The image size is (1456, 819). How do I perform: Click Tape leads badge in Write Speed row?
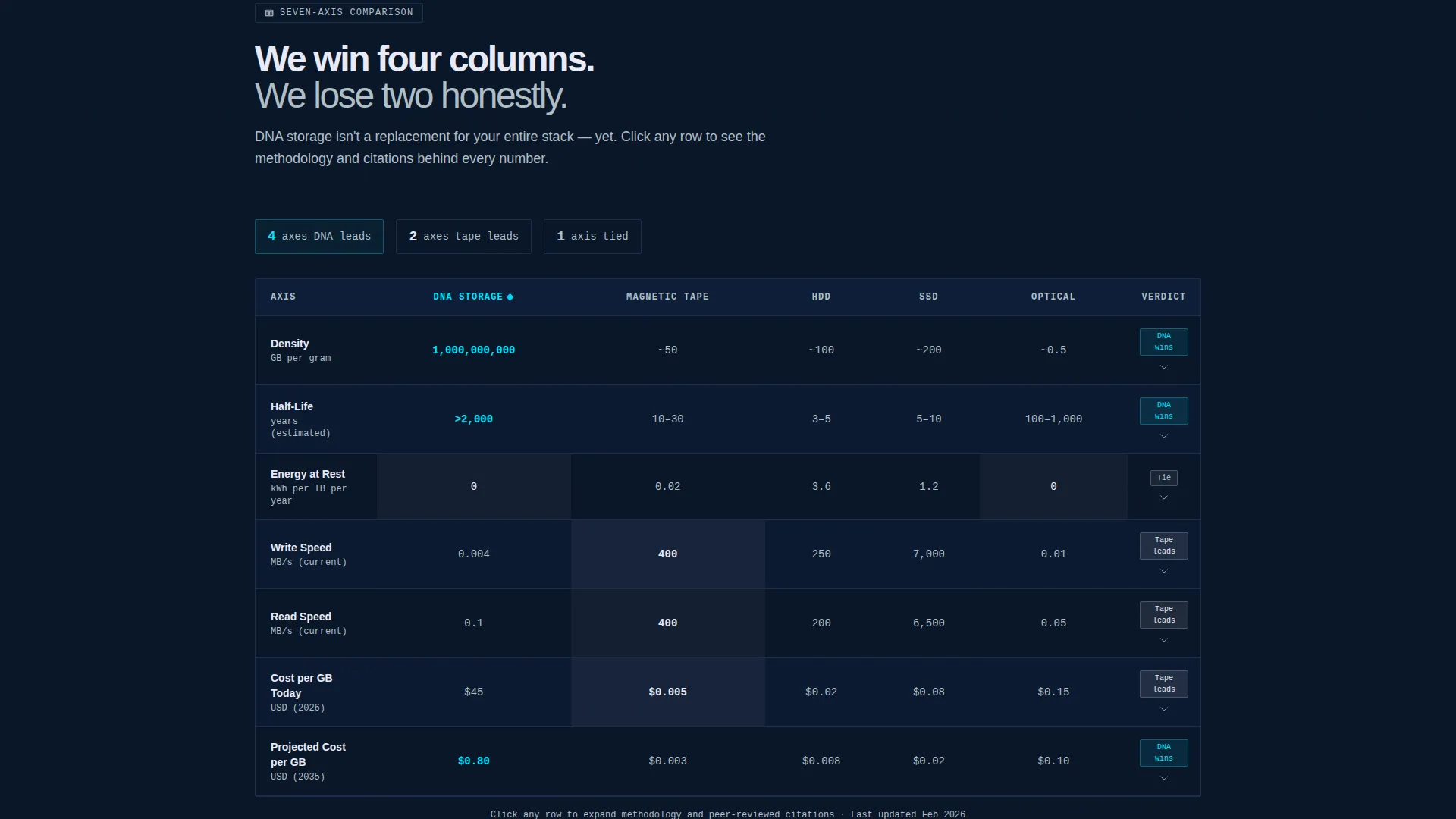pos(1164,546)
